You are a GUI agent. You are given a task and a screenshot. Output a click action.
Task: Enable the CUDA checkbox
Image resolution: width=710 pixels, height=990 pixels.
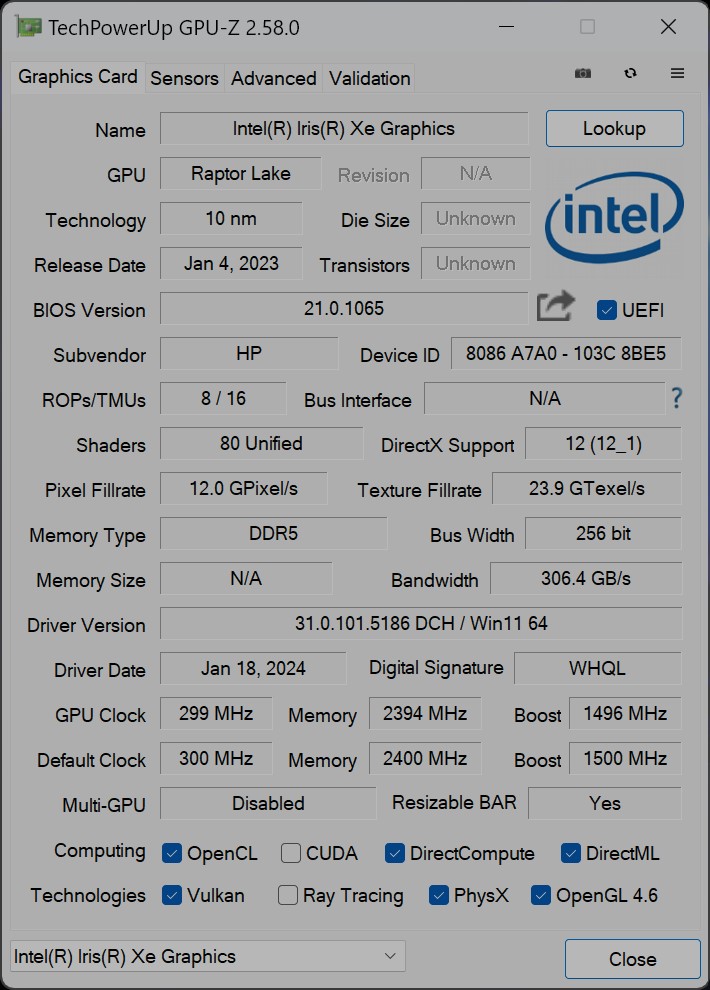[290, 853]
